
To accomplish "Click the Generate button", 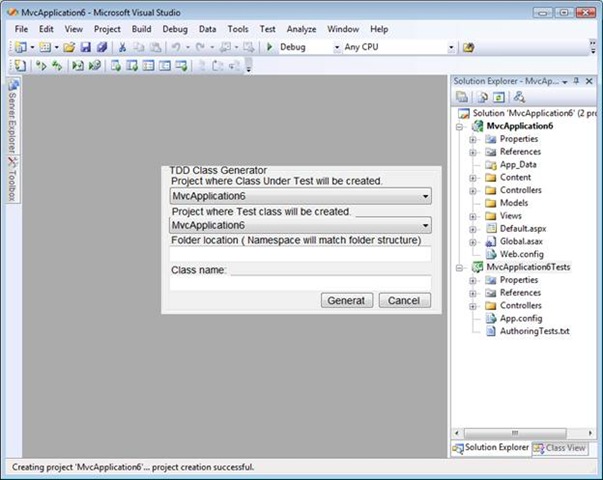I will pos(347,300).
